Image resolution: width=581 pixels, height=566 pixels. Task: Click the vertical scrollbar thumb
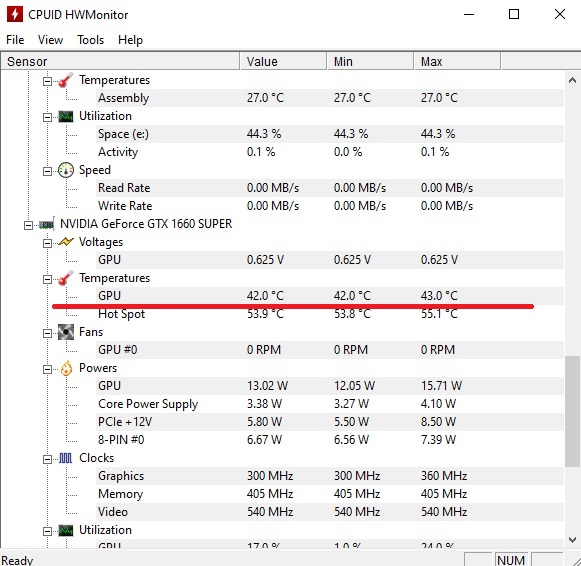tap(572, 411)
